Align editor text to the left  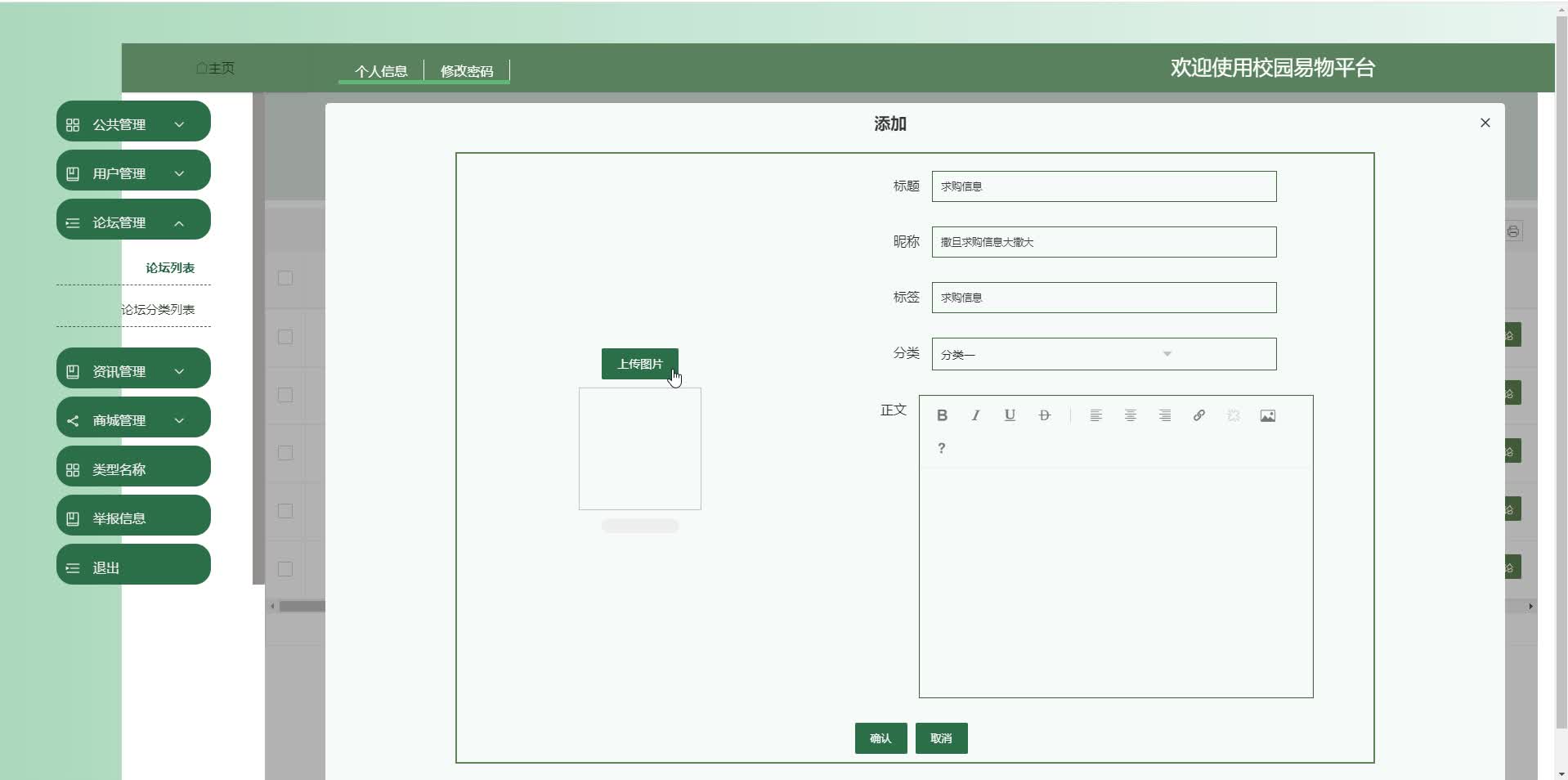tap(1096, 415)
